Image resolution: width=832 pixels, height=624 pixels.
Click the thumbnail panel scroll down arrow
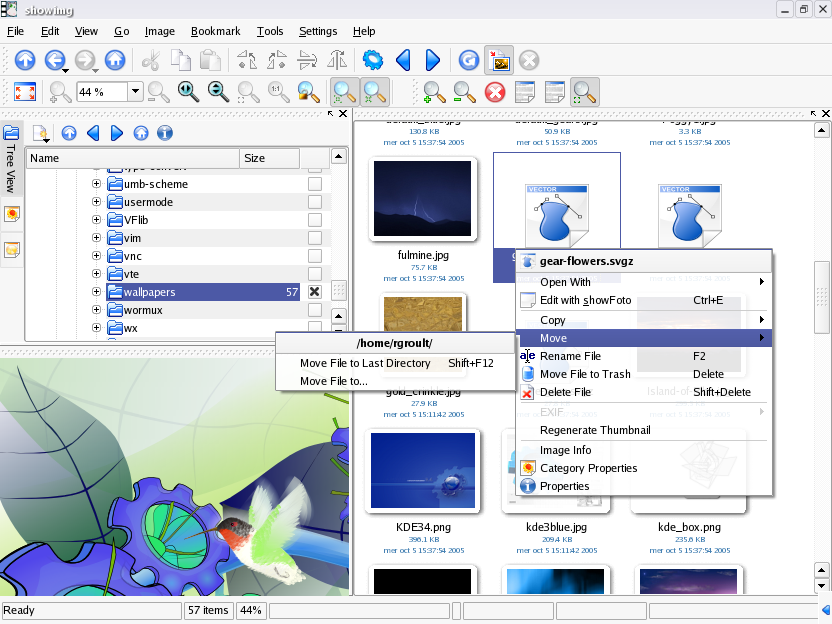[821, 586]
